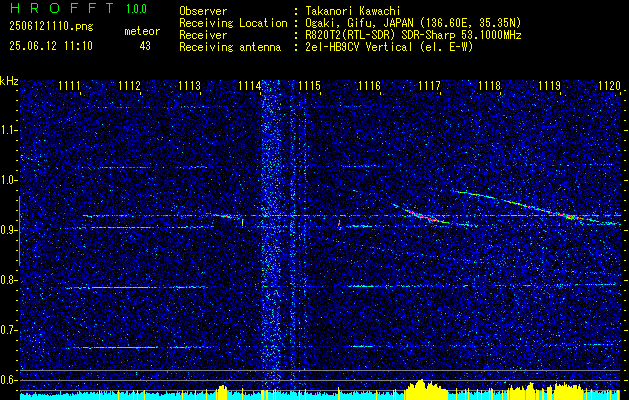The width and height of the screenshot is (629, 400).
Task: Click time marker 1111
Action: click(x=69, y=86)
